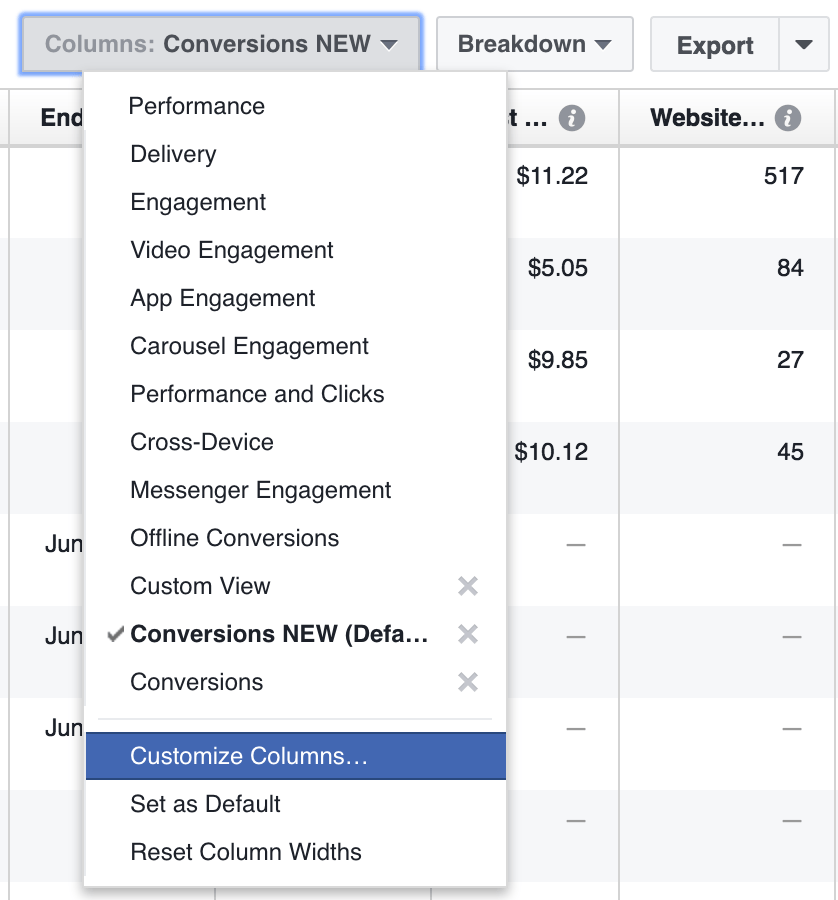The height and width of the screenshot is (900, 838).
Task: Click the $5.05 cost cell
Action: click(x=557, y=268)
